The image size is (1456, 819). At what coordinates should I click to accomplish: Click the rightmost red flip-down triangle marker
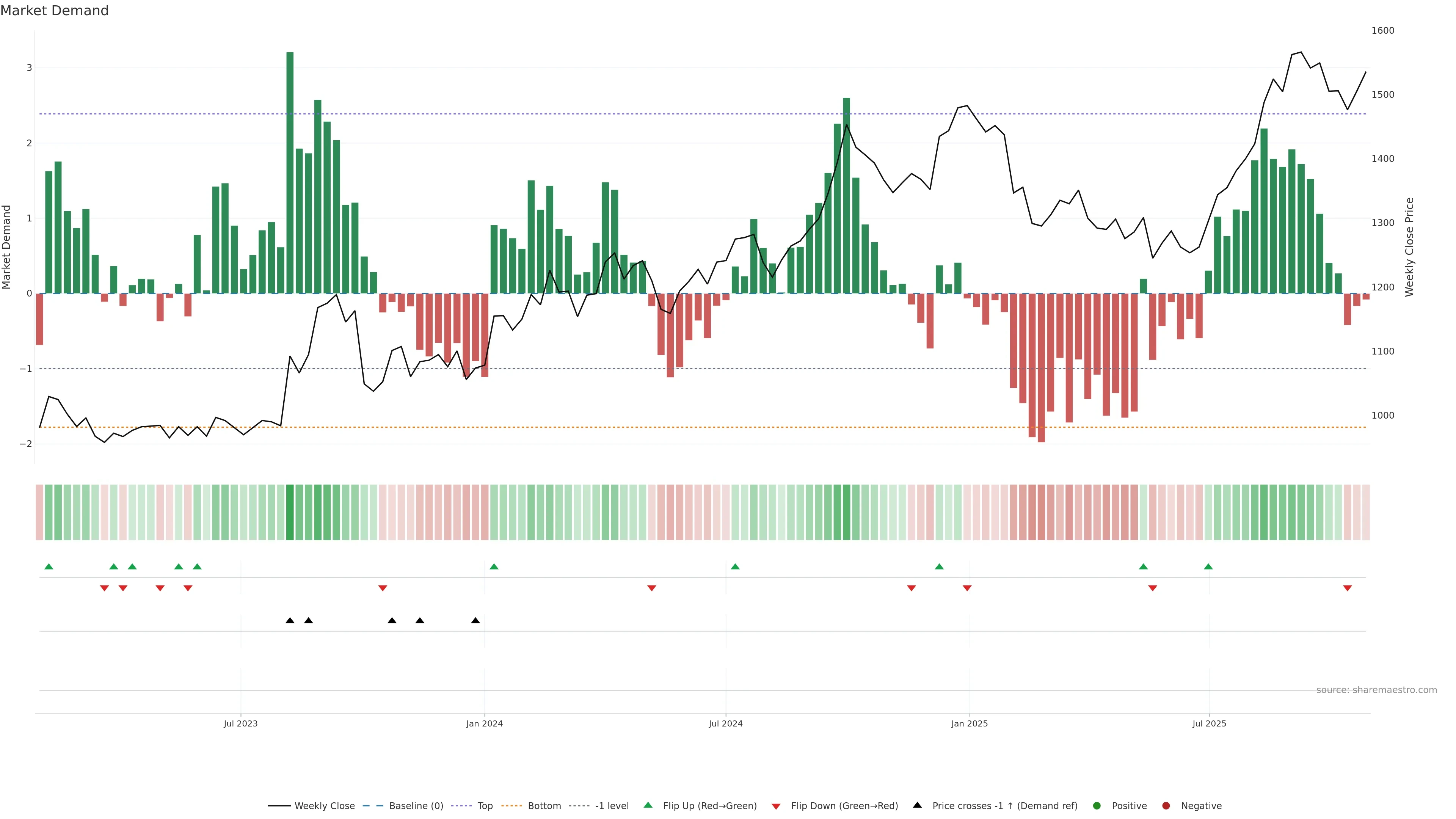pos(1348,588)
